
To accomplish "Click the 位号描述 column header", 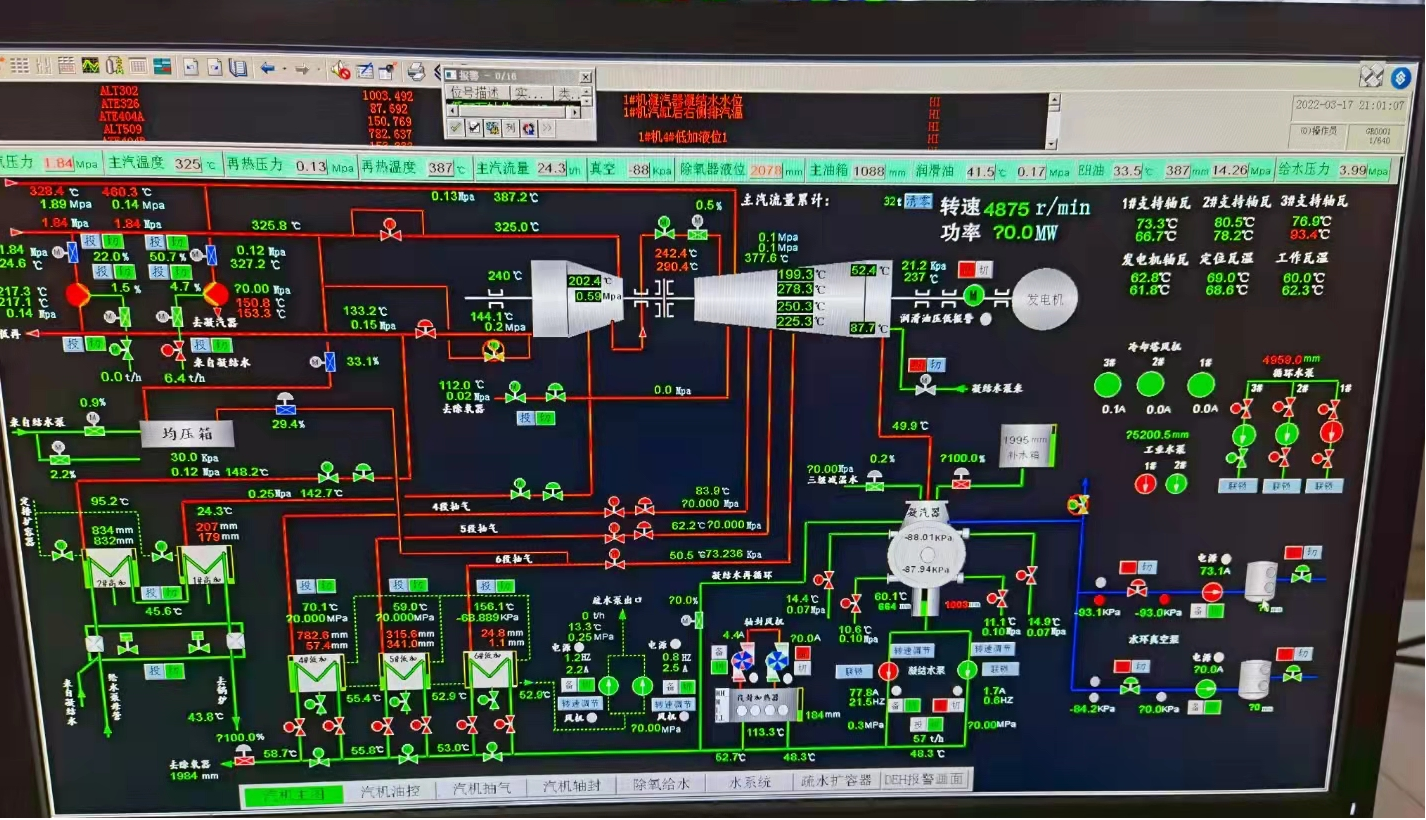I will coord(476,93).
